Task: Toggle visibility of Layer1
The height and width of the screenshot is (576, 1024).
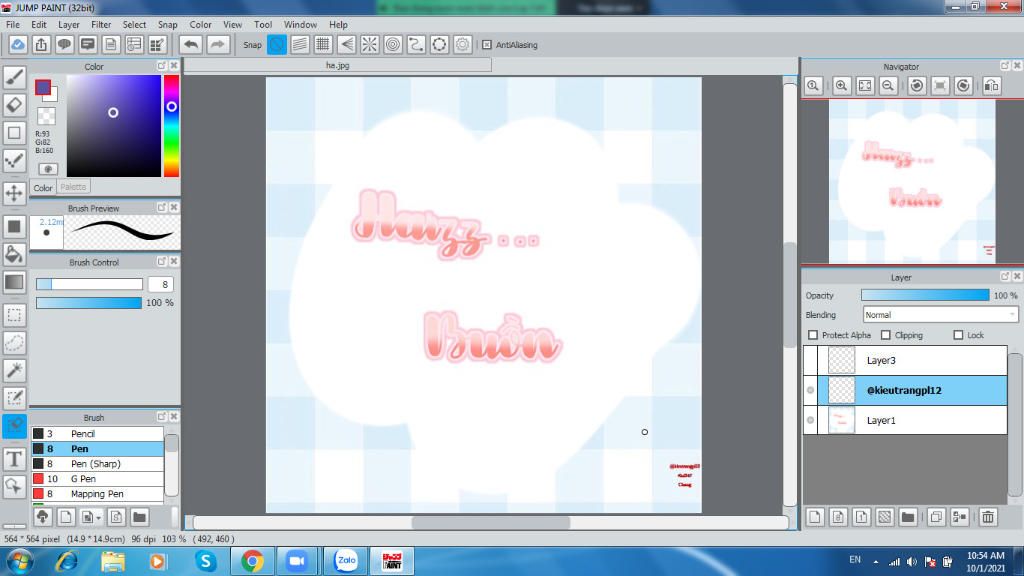Action: [810, 421]
